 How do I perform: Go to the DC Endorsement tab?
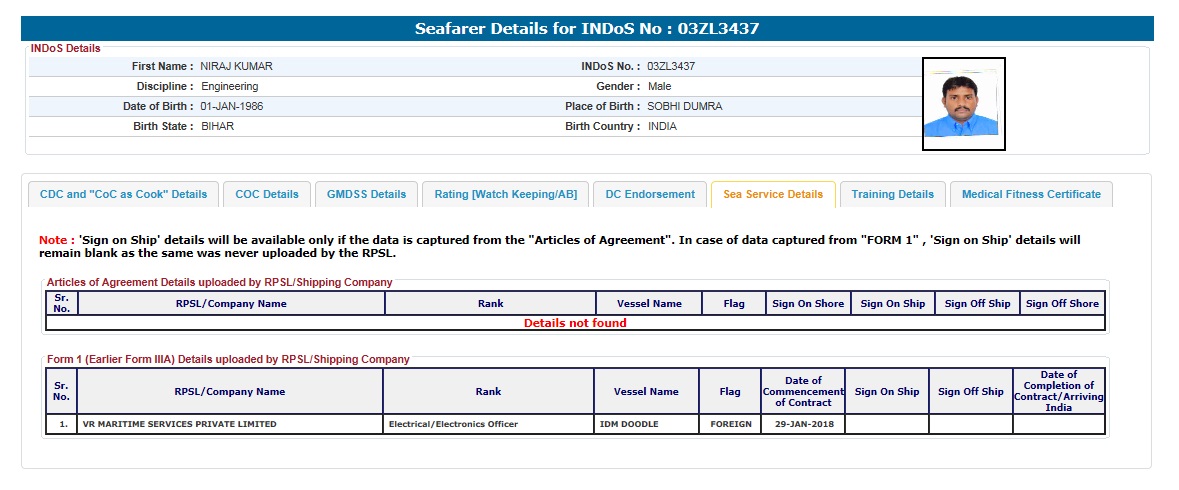[650, 194]
